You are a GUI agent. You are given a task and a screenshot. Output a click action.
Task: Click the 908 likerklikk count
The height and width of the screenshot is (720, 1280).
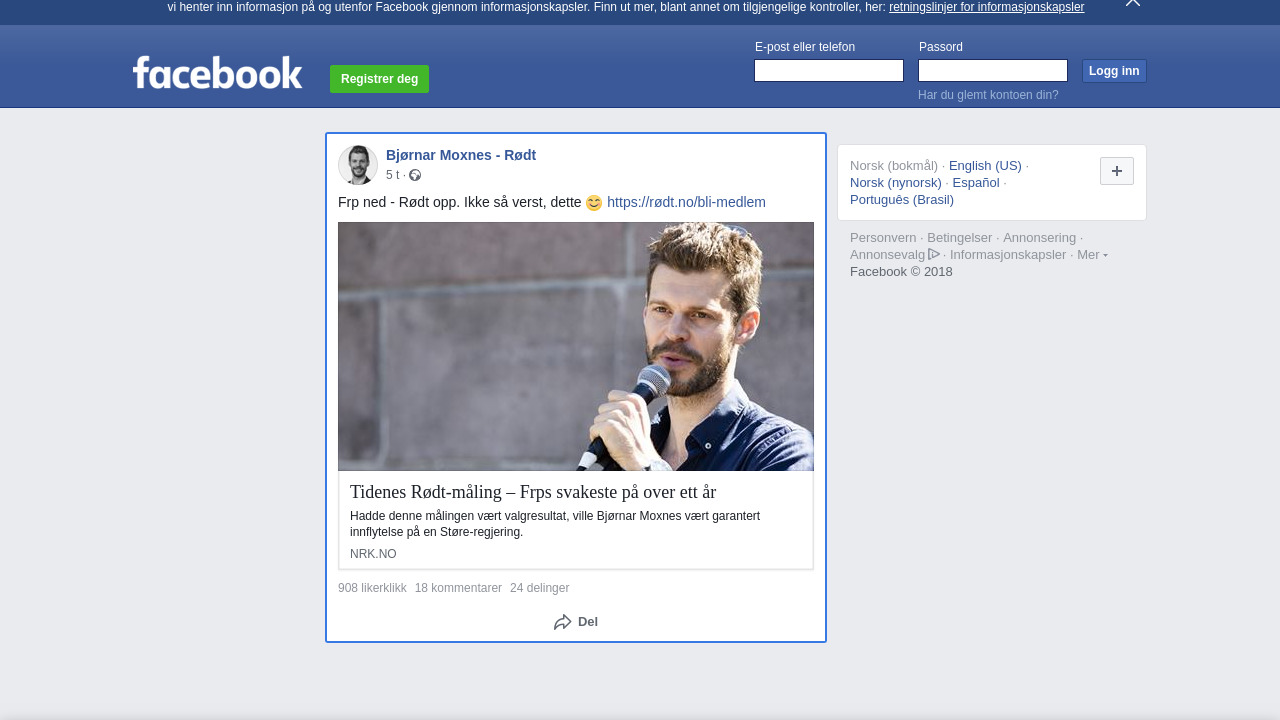click(x=372, y=588)
